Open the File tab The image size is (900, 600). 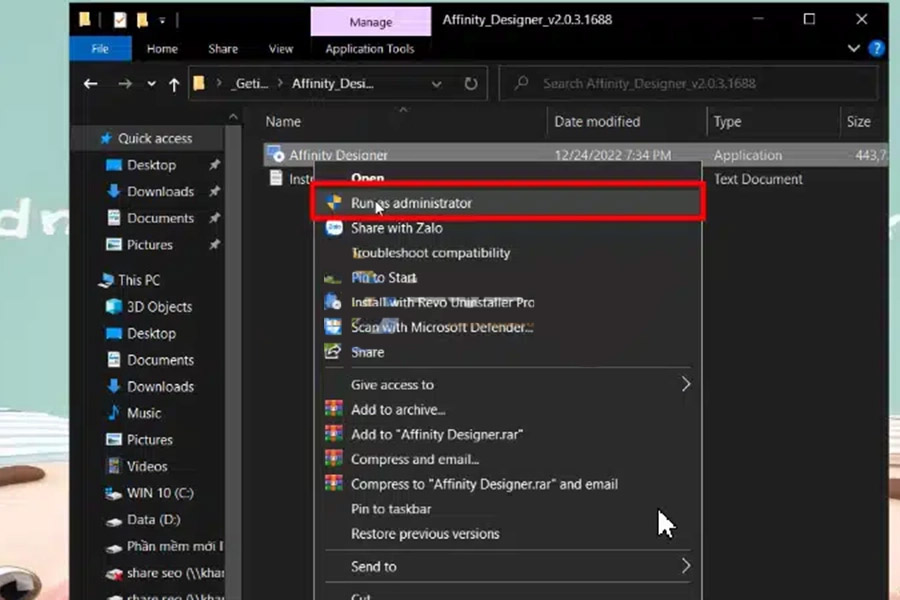click(x=100, y=49)
